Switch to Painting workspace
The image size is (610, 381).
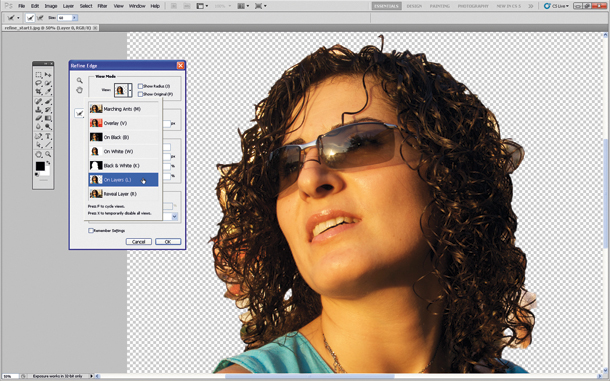pyautogui.click(x=440, y=6)
